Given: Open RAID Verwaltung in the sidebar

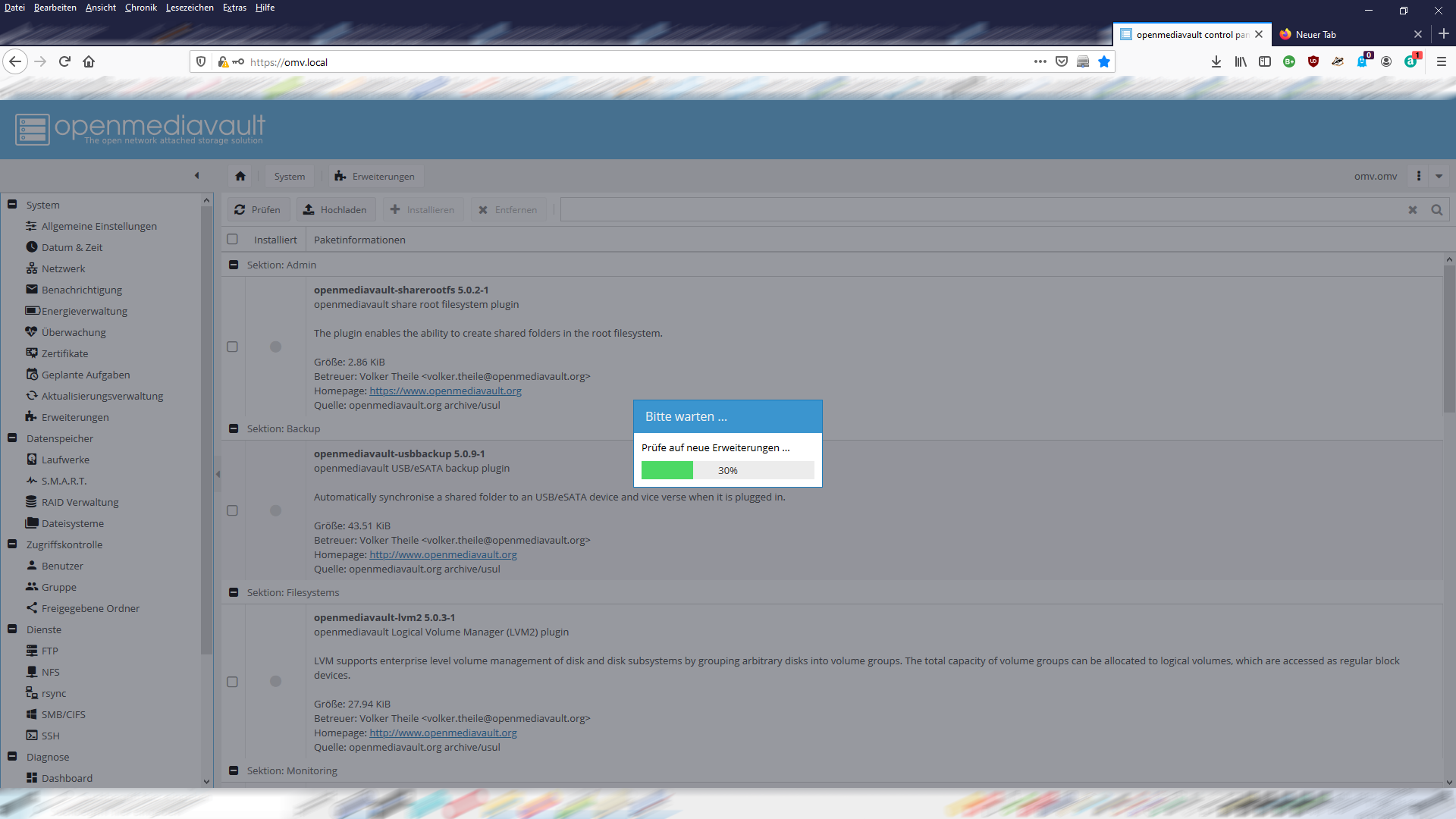Looking at the screenshot, I should (x=80, y=502).
